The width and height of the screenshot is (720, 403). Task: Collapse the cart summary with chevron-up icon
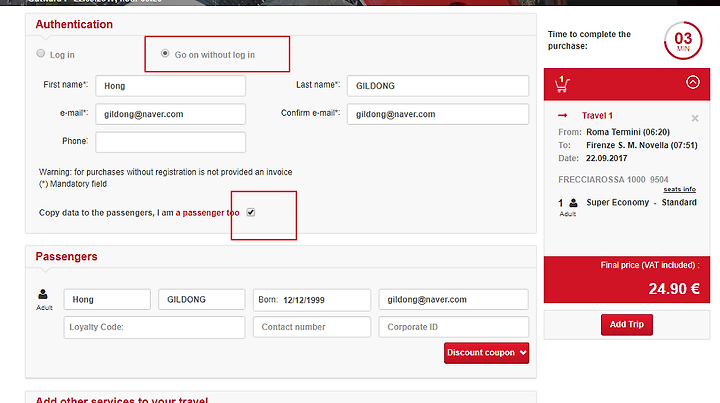coord(693,82)
